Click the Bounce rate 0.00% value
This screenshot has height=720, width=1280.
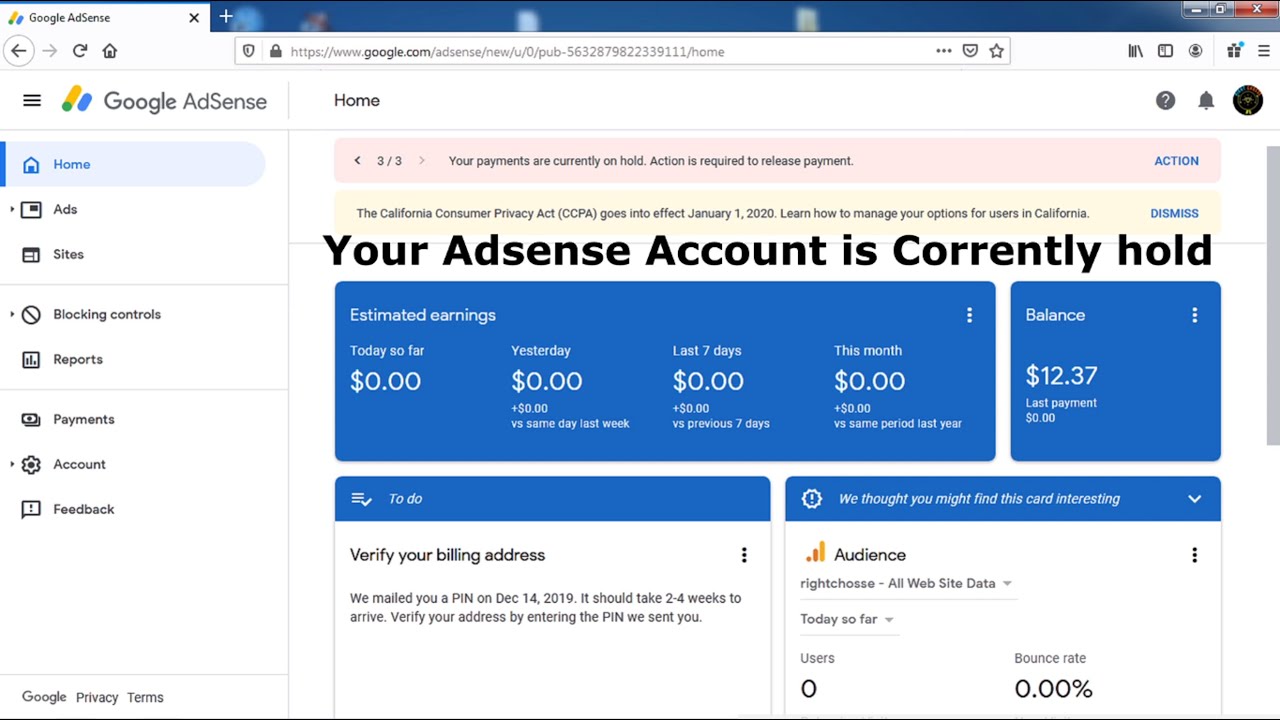click(1053, 688)
